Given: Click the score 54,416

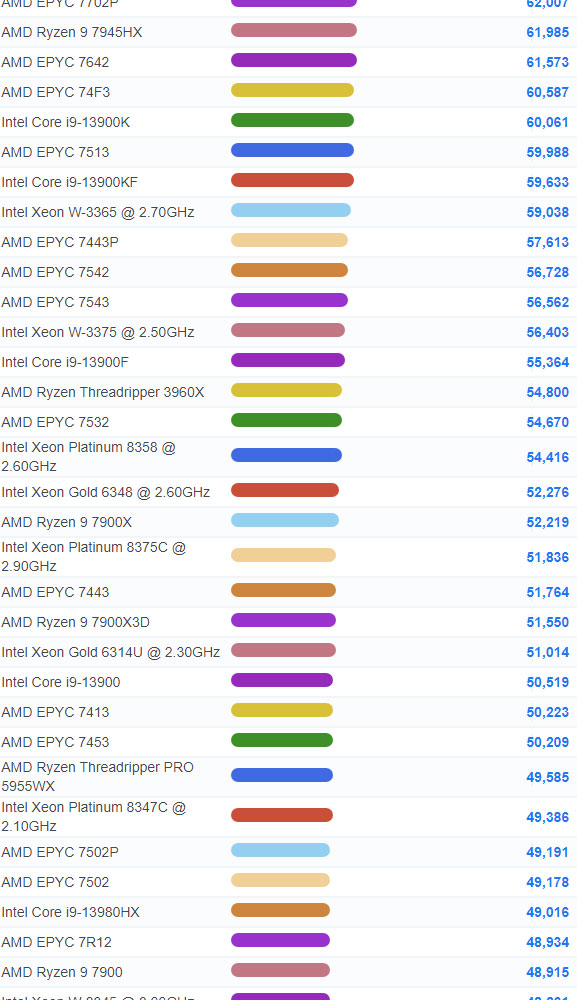Looking at the screenshot, I should pyautogui.click(x=547, y=457).
